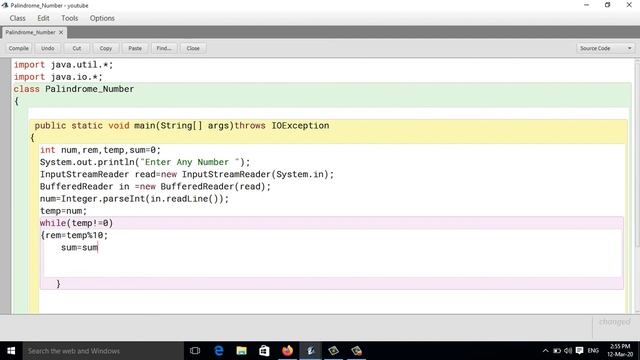Click the '{rem=temp%10;' line
The height and width of the screenshot is (360, 640).
(x=74, y=236)
